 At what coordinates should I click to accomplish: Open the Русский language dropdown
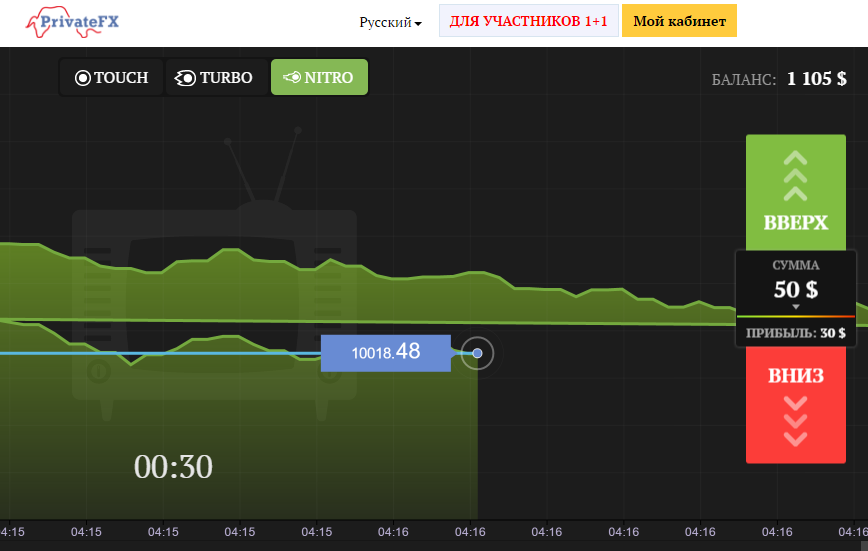click(390, 22)
